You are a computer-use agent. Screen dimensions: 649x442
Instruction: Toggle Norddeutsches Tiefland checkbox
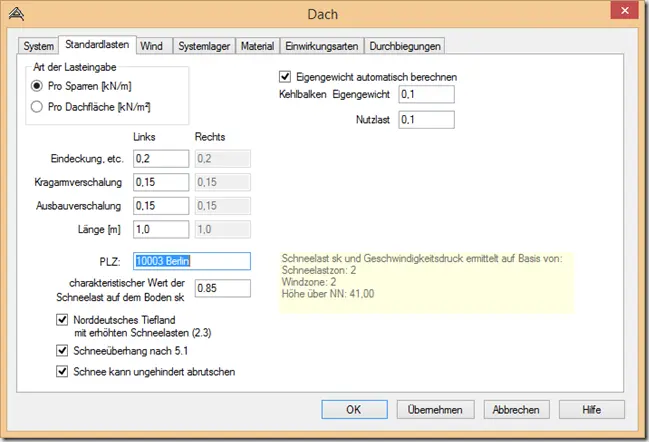click(62, 320)
